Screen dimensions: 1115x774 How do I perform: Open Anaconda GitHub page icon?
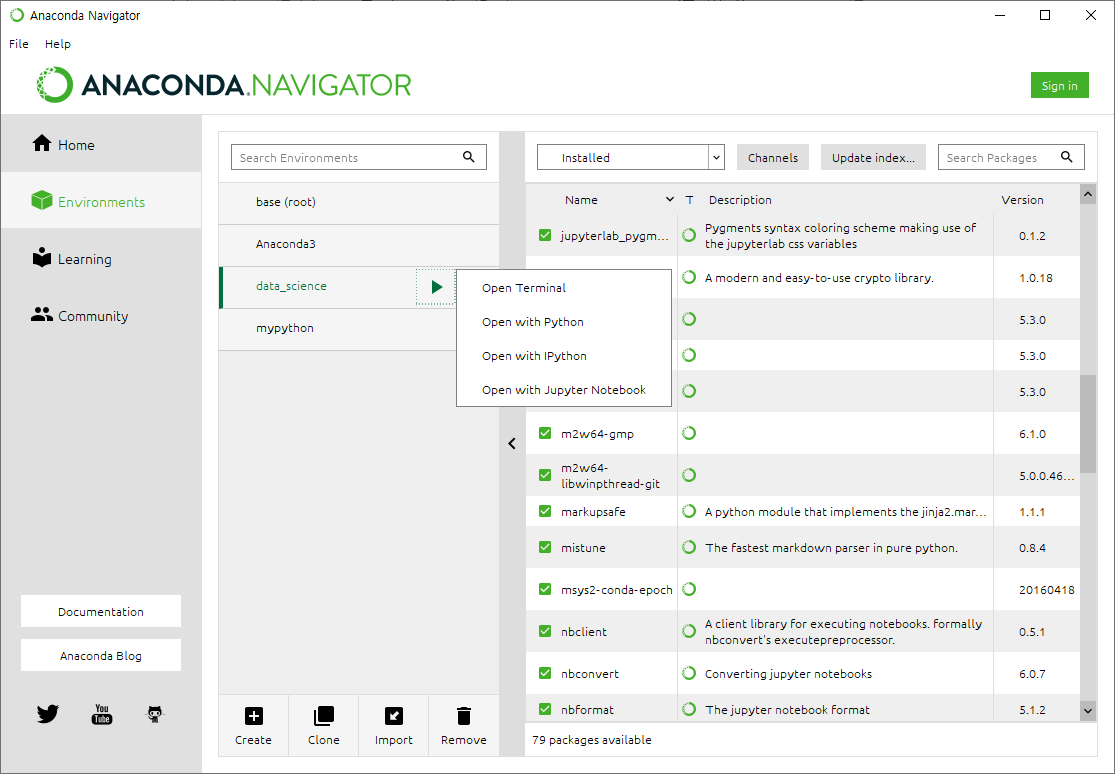tap(155, 714)
